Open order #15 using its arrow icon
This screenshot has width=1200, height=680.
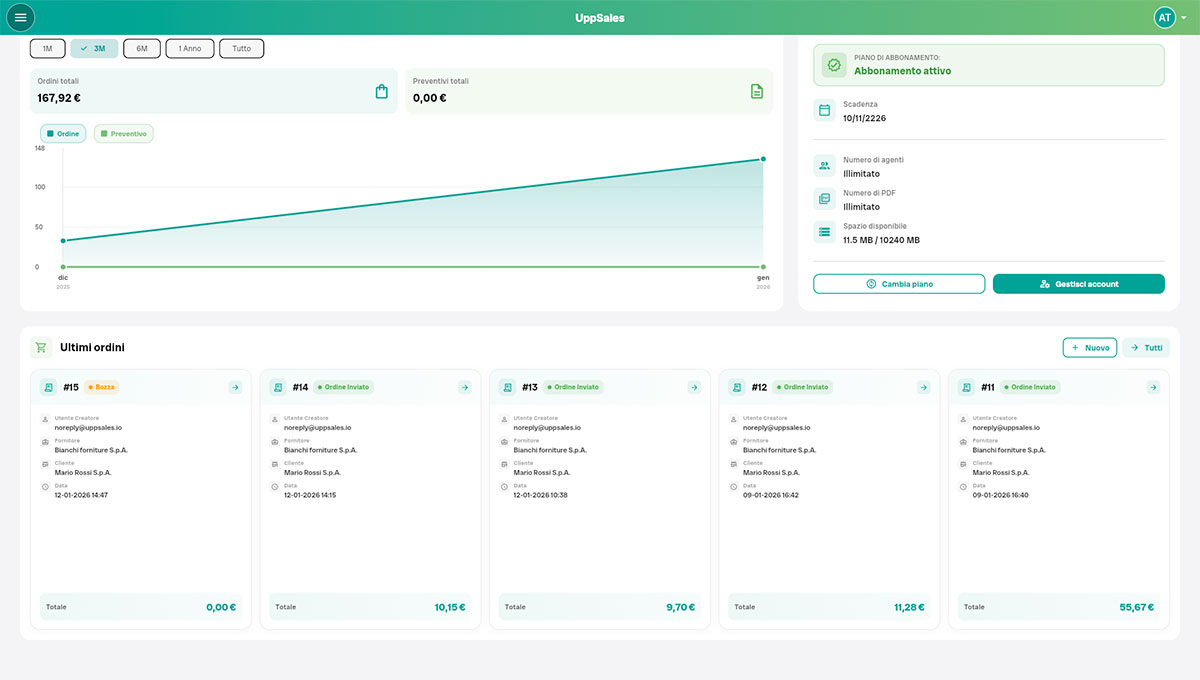[x=235, y=387]
